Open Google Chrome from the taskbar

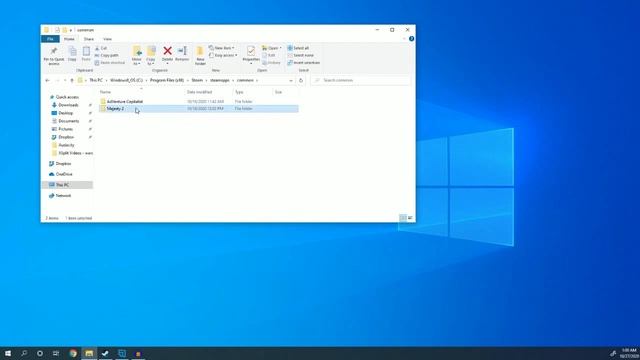tap(73, 353)
